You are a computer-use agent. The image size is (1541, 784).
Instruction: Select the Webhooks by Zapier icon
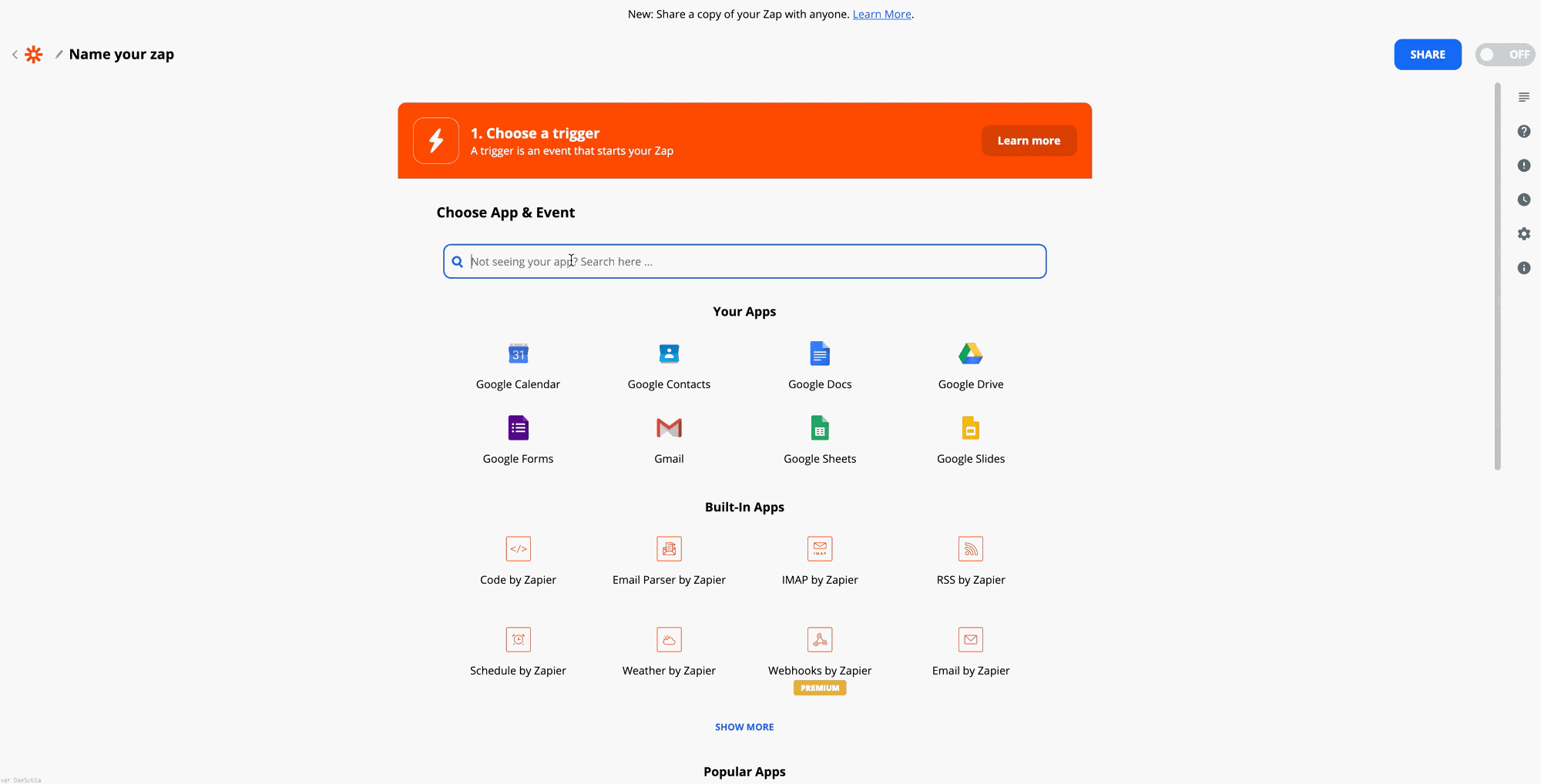820,640
